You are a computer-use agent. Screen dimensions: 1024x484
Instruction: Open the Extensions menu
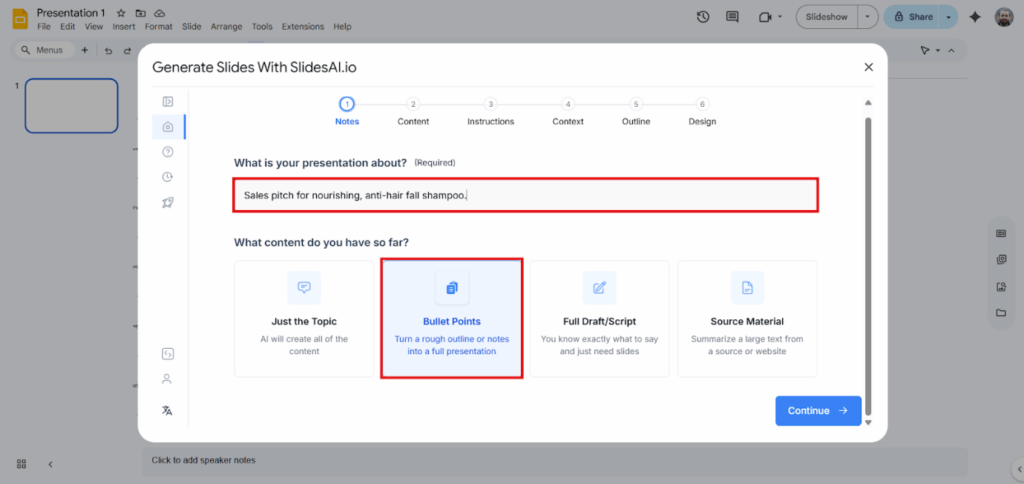[x=302, y=26]
